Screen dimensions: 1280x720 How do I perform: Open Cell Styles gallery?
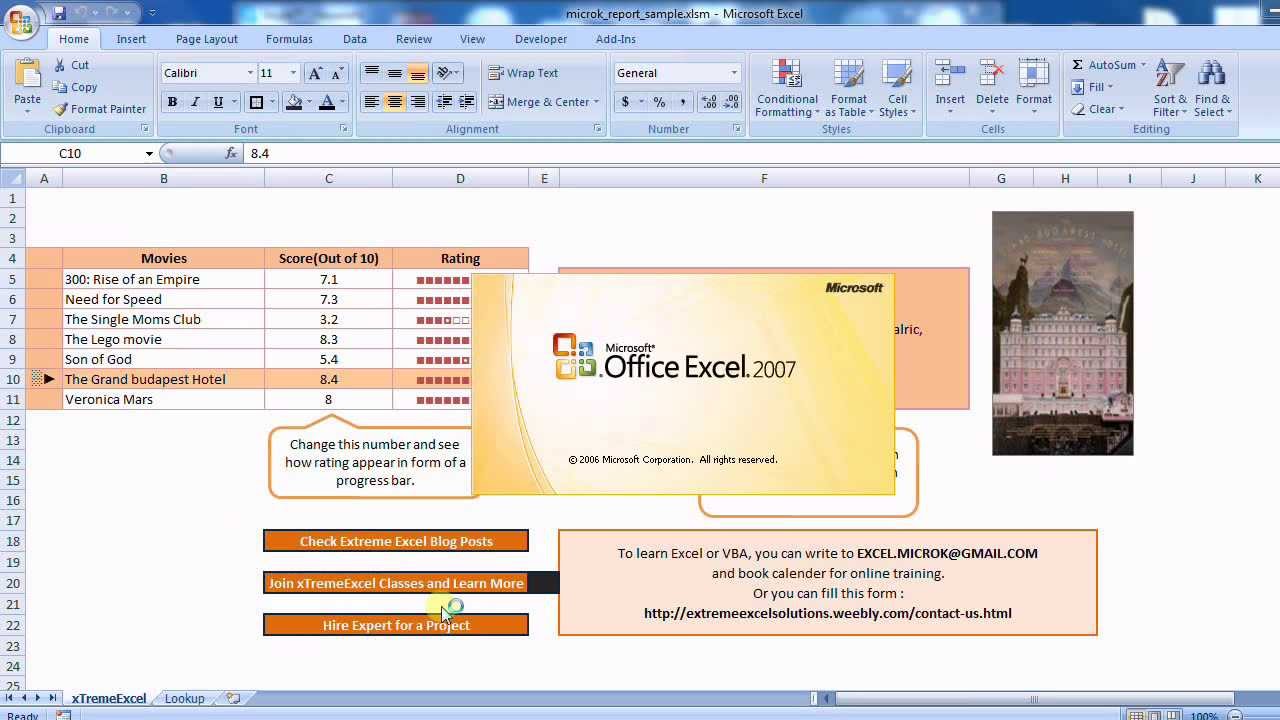coord(897,88)
